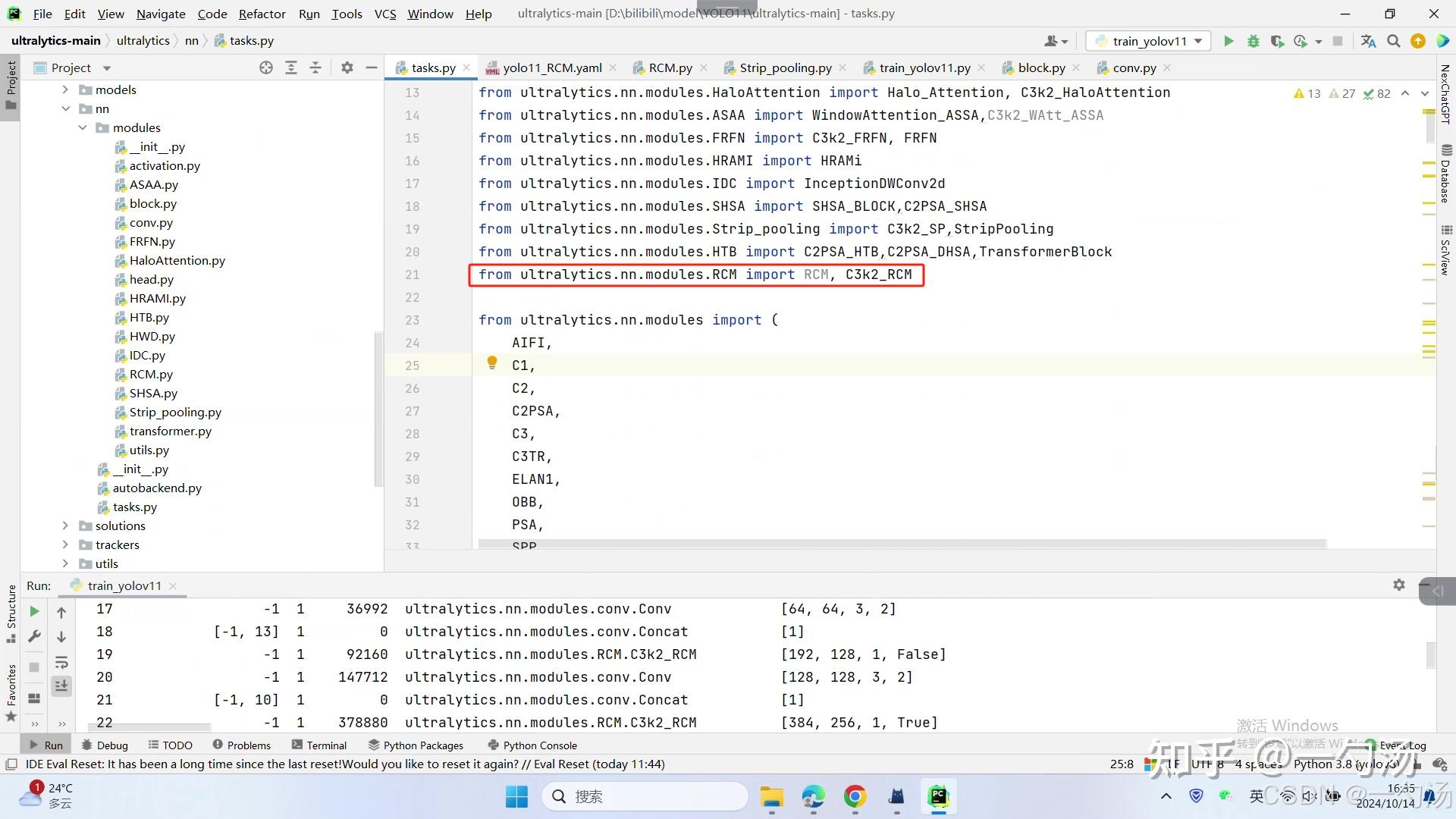
Task: Open the Terminal tool window
Action: [x=318, y=745]
